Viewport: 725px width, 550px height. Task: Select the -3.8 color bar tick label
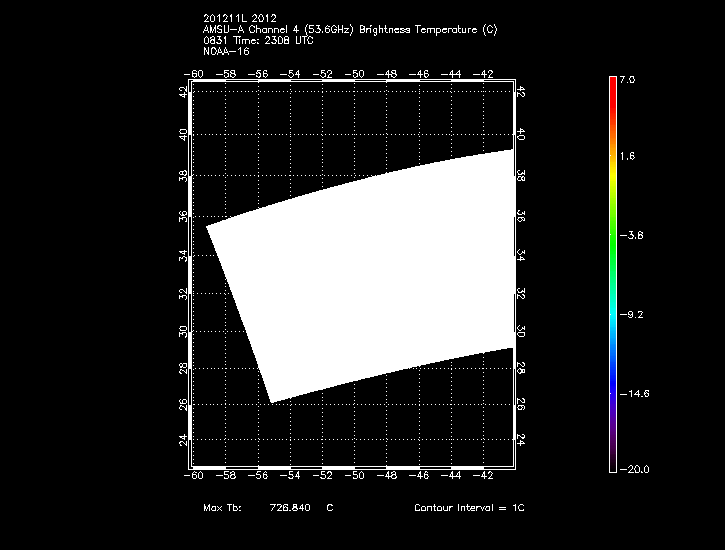point(629,236)
